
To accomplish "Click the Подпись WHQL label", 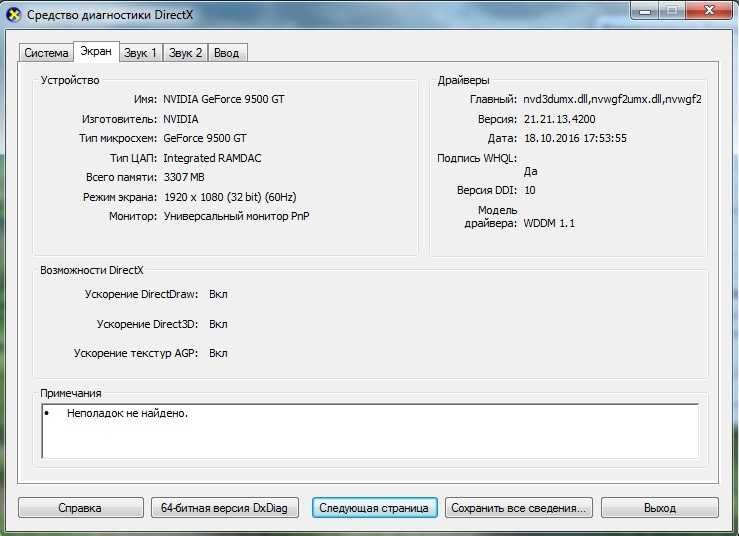I will (477, 158).
